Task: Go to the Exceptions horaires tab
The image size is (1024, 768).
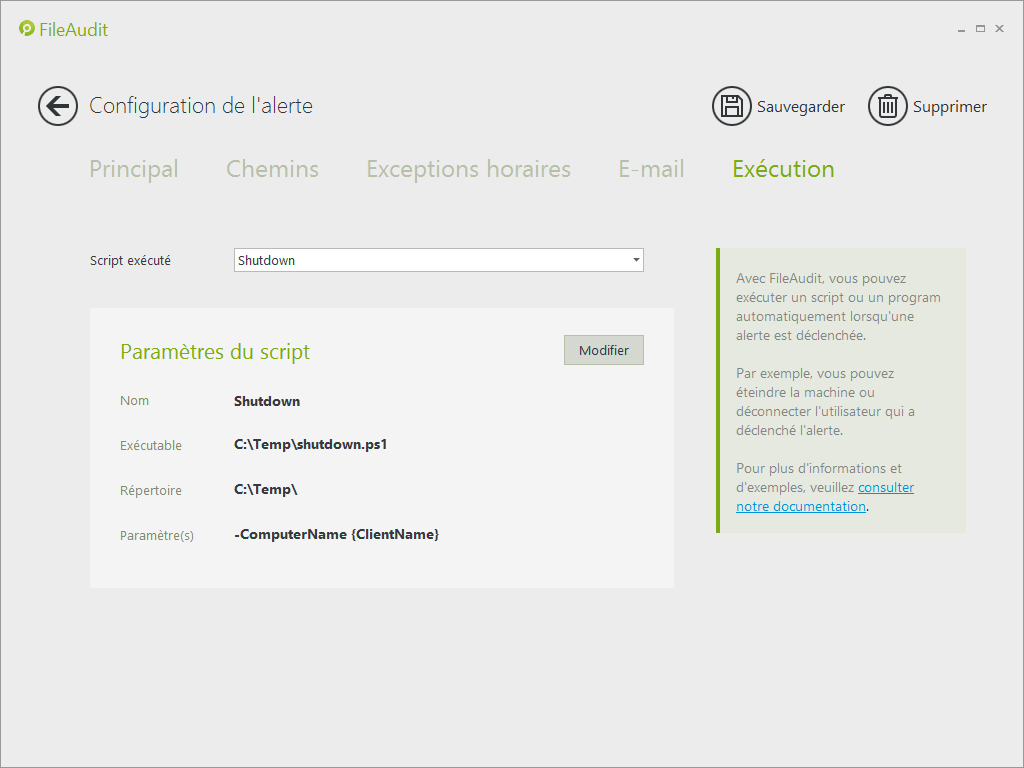Action: pos(468,169)
